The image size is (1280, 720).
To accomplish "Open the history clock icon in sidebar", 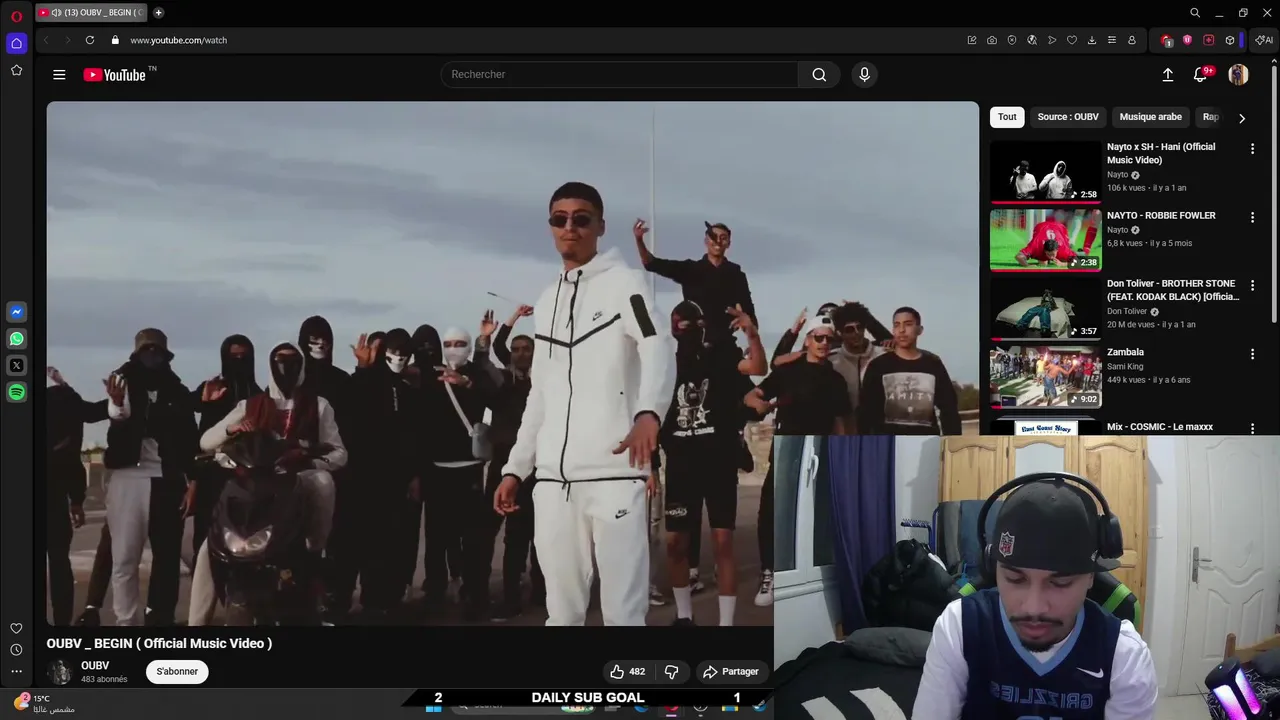I will [16, 650].
